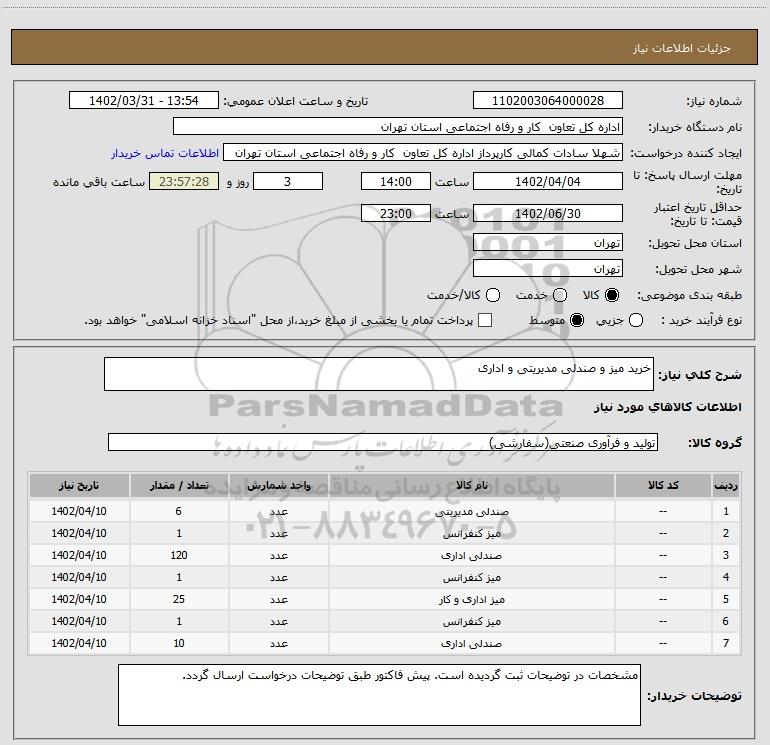770x745 pixels.
Task: Click the deadline time field 14:00
Action: [396, 182]
